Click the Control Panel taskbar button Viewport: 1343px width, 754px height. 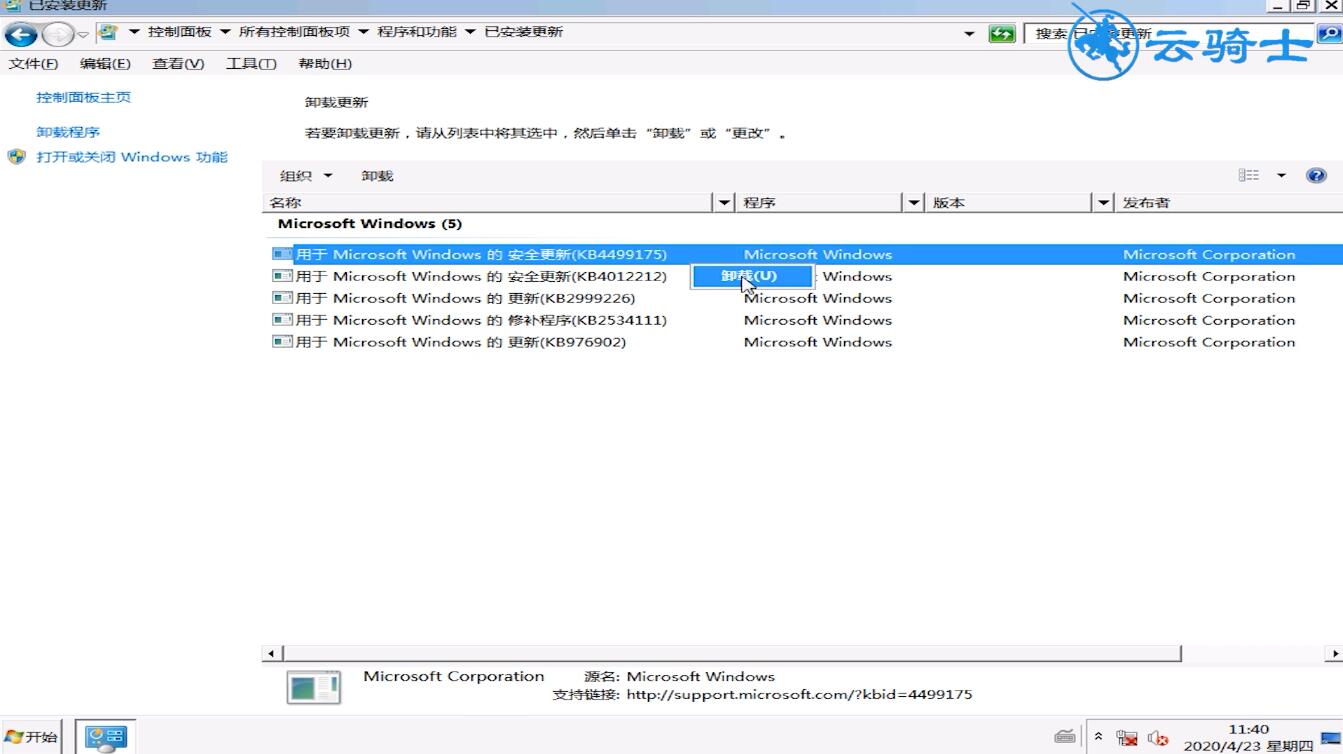[x=105, y=737]
